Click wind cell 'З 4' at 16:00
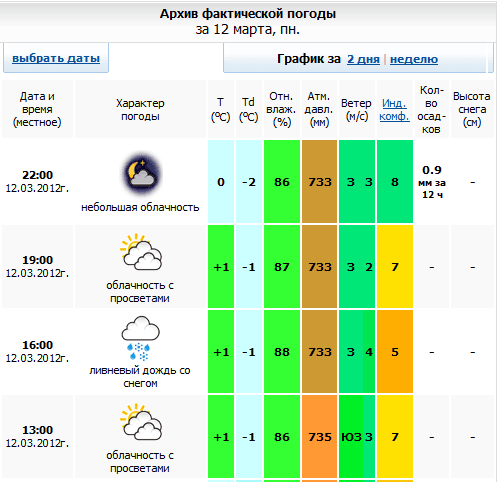Screen dimensions: 504x482 (357, 352)
